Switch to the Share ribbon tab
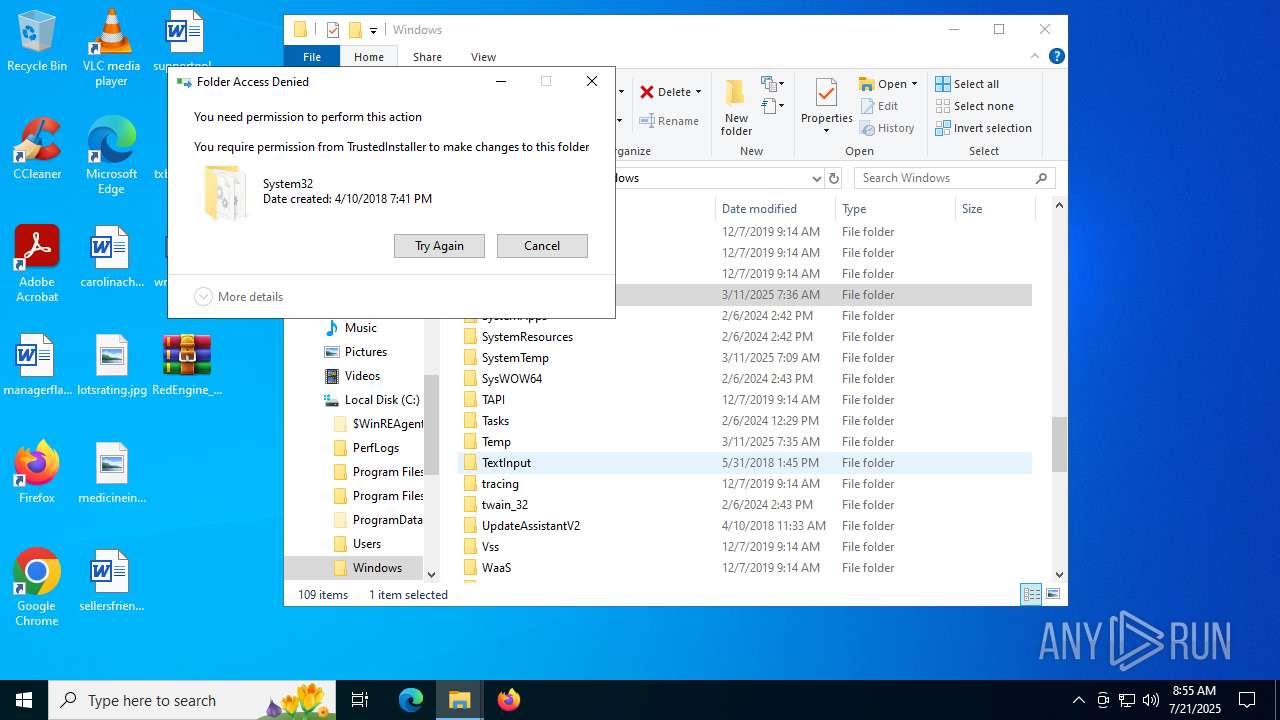The width and height of the screenshot is (1280, 720). [427, 57]
